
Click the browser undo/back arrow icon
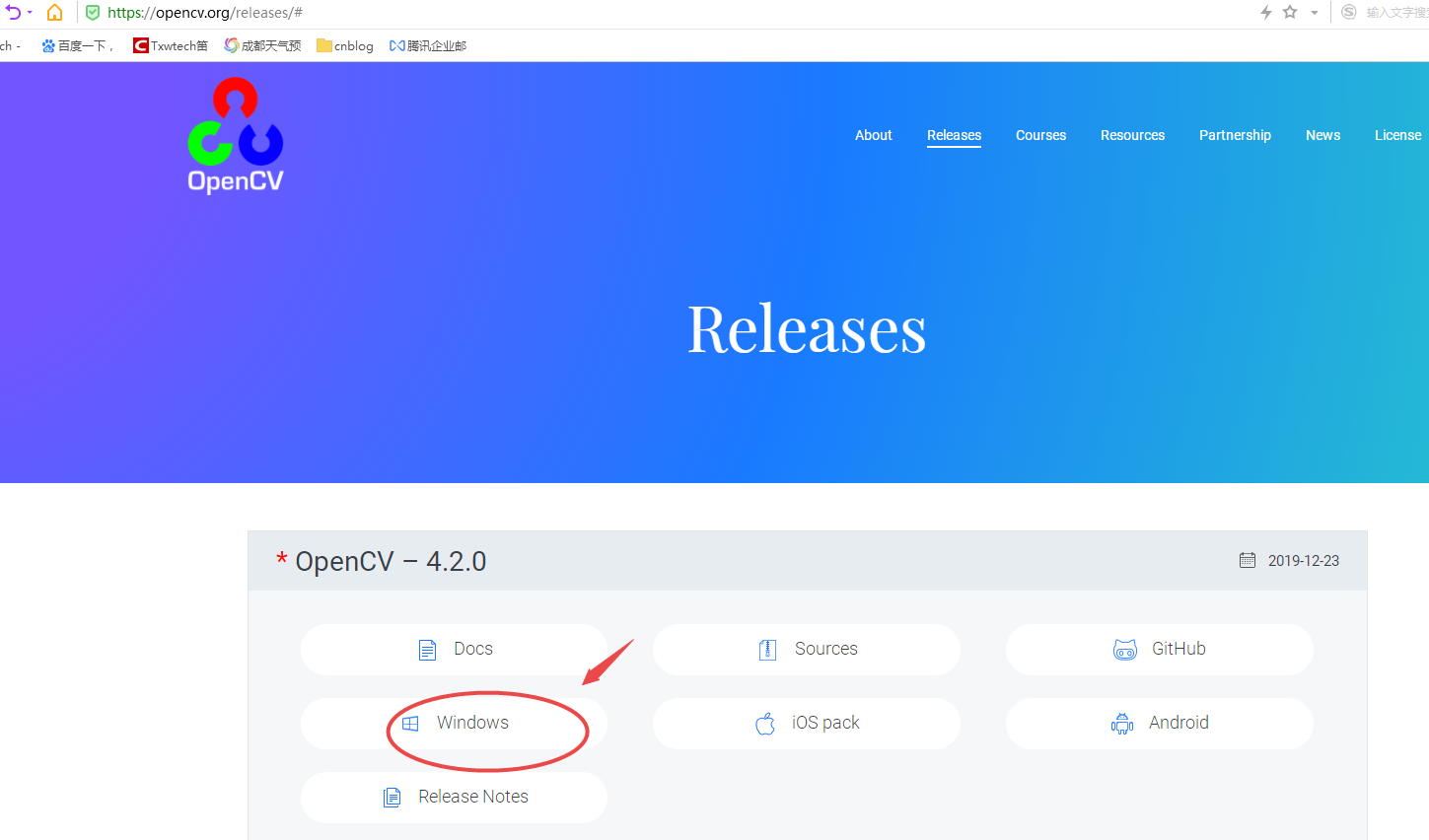[13, 13]
